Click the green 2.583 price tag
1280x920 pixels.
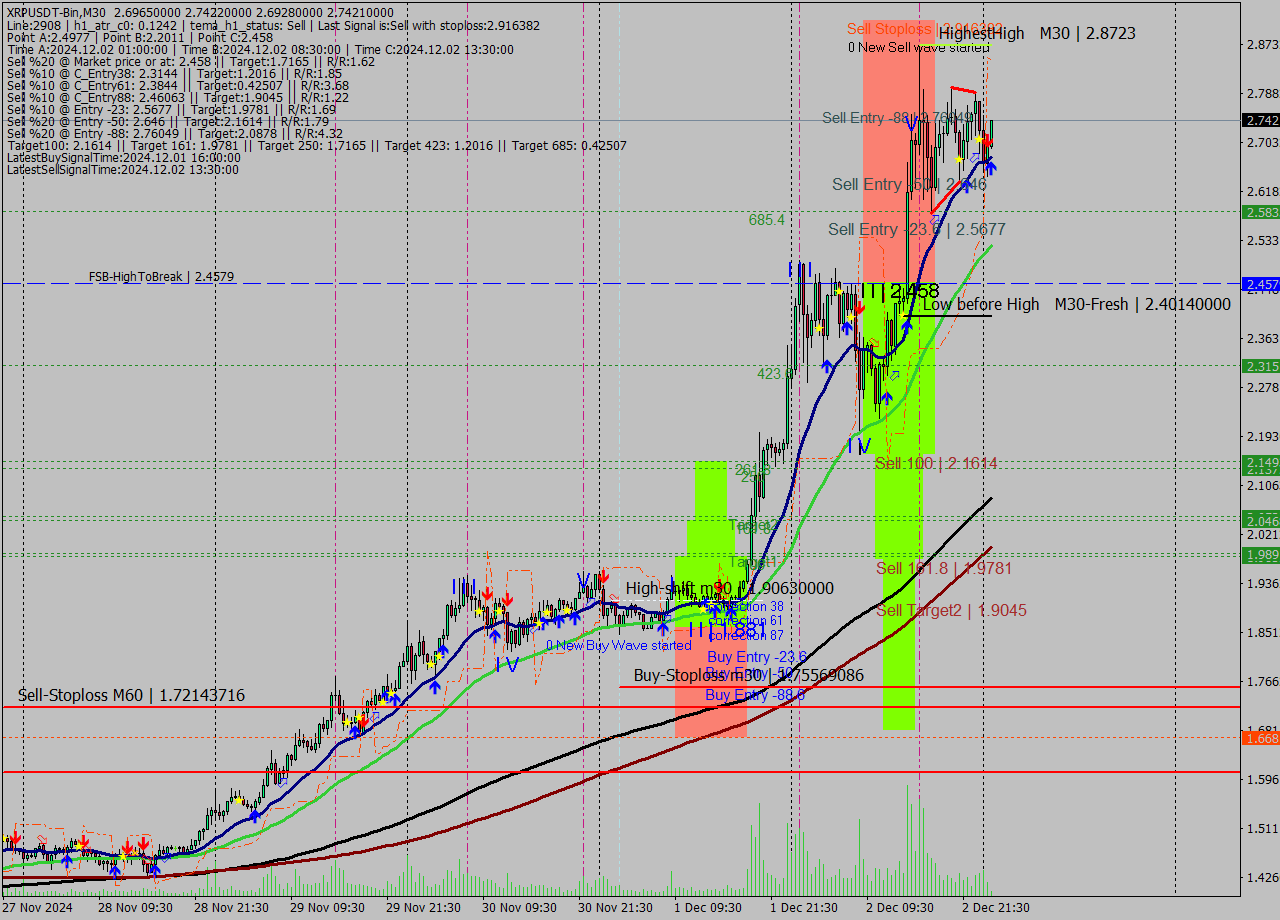point(1260,212)
